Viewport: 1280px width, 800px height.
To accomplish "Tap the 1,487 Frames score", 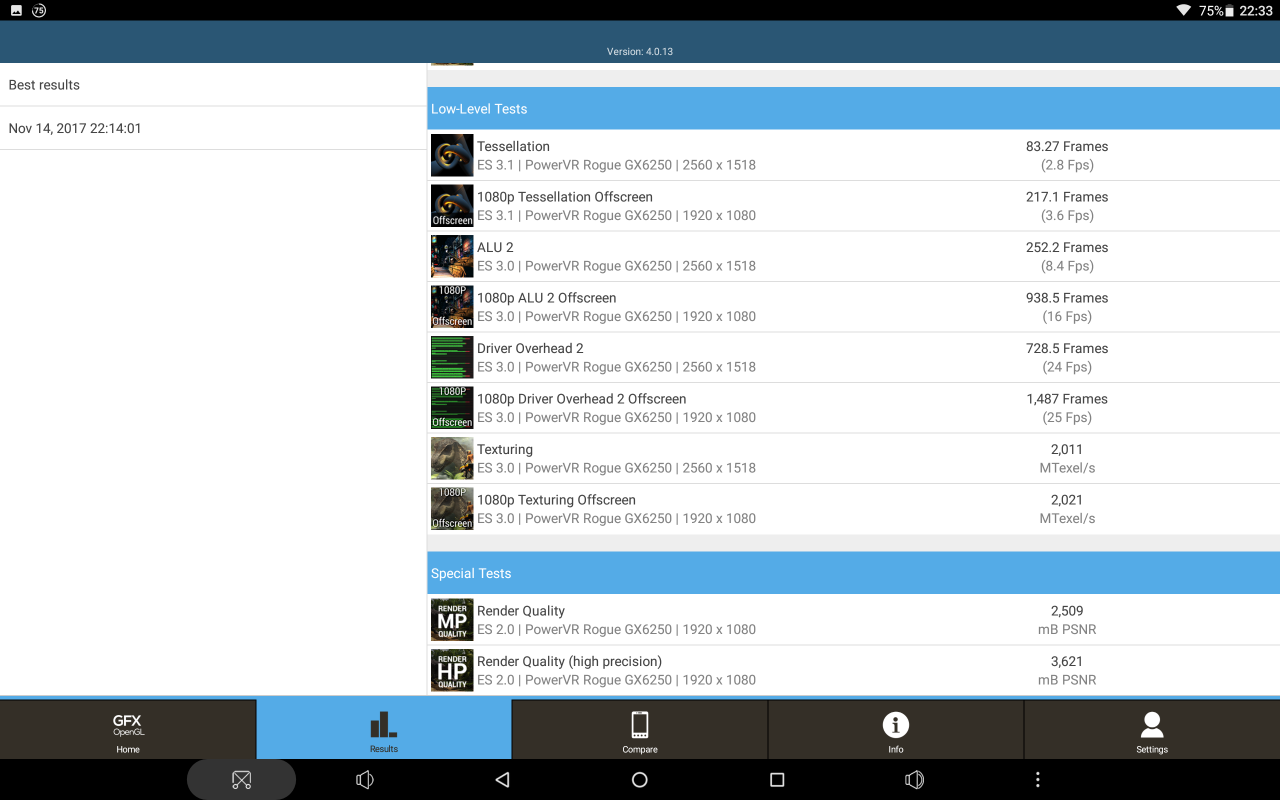I will click(x=1067, y=399).
